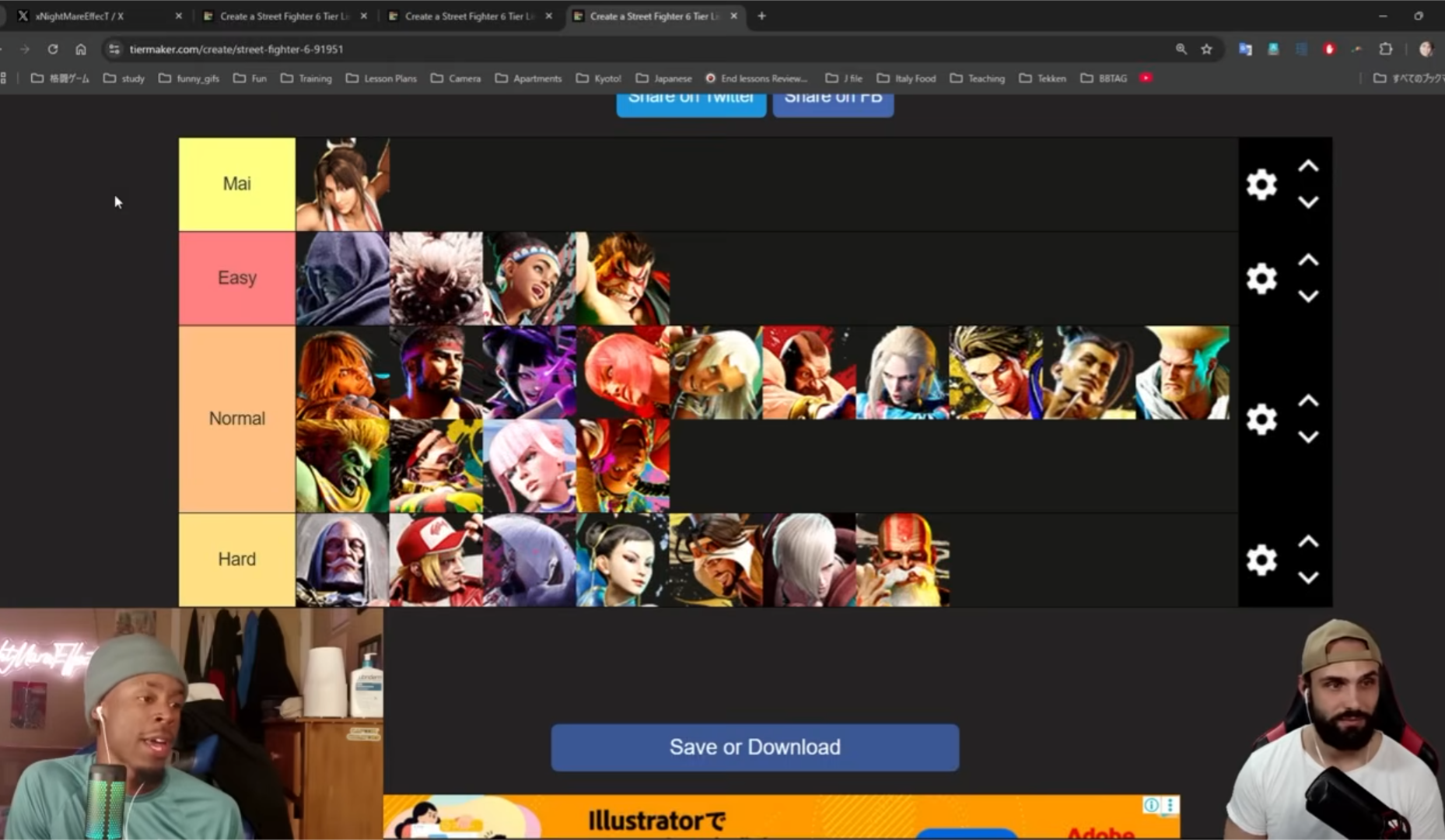The height and width of the screenshot is (840, 1445).
Task: Open the page zoom indicator
Action: point(1181,49)
